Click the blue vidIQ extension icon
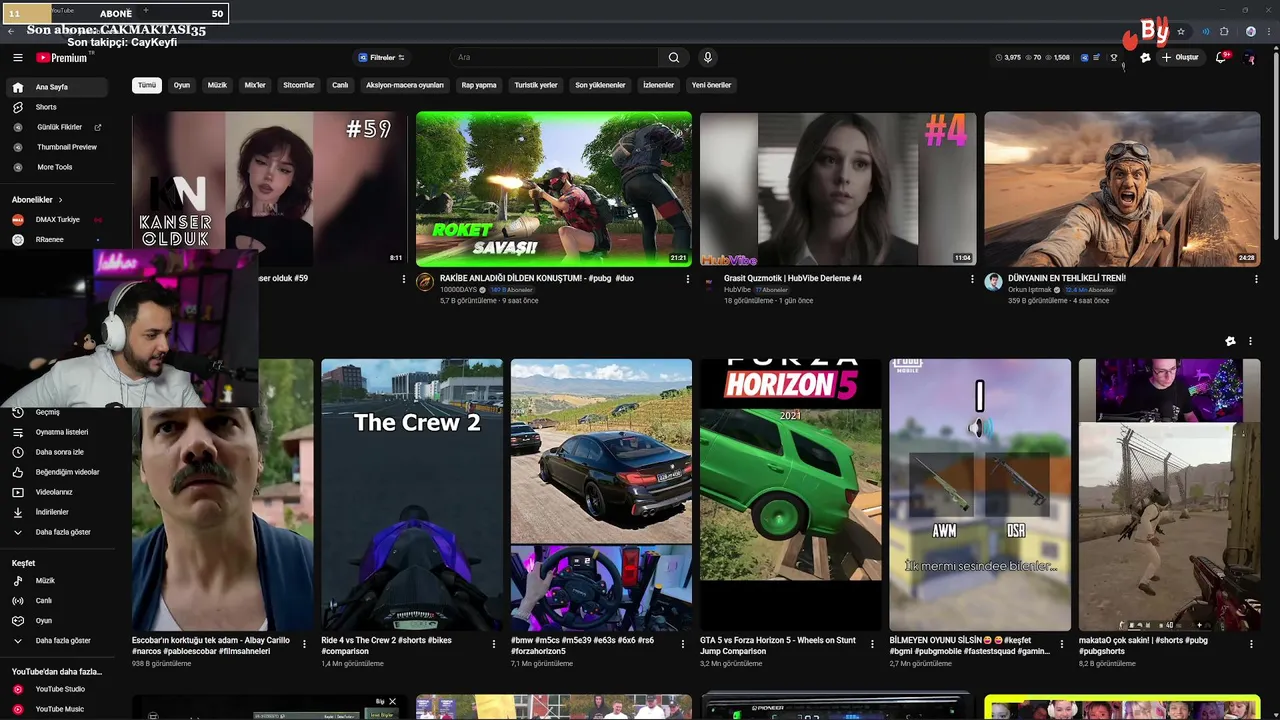1280x720 pixels. [1085, 58]
